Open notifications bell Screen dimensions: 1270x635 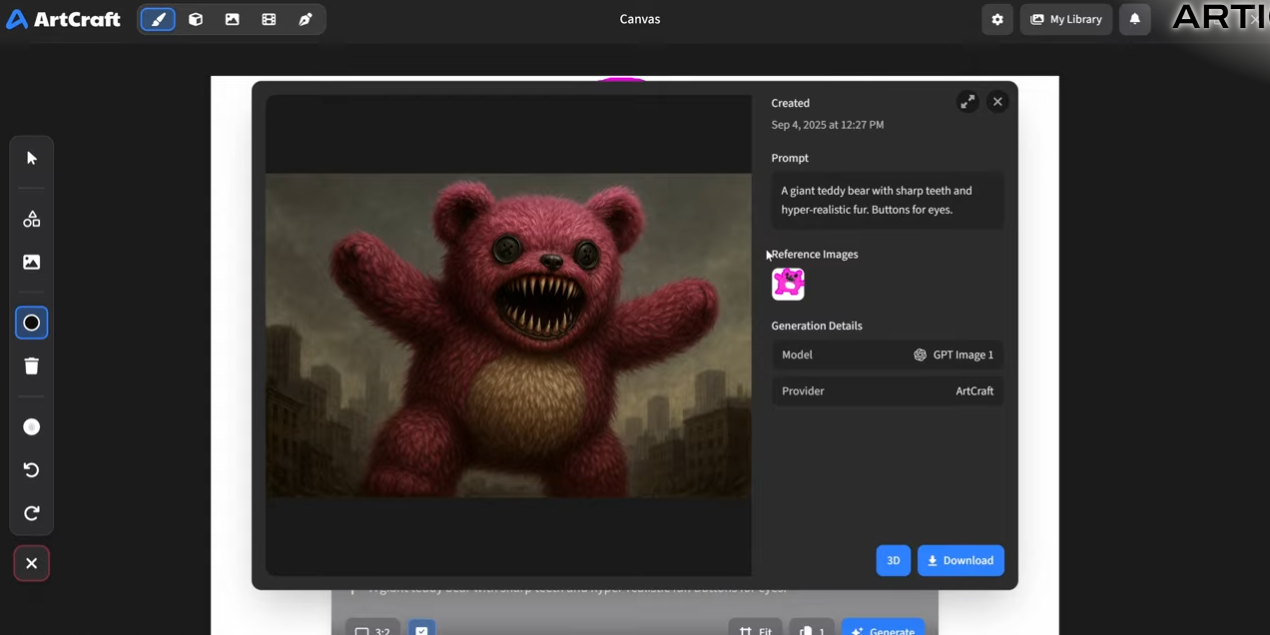point(1135,19)
